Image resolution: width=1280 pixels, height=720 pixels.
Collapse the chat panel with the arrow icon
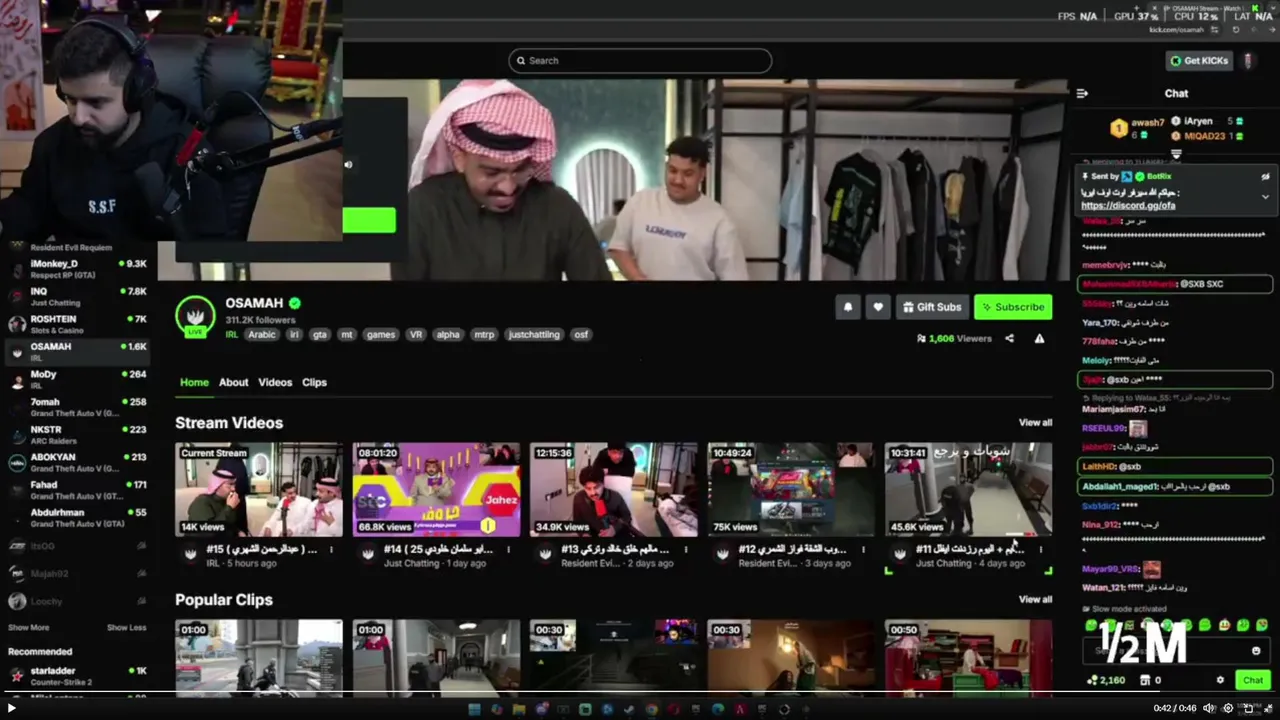pos(1082,93)
